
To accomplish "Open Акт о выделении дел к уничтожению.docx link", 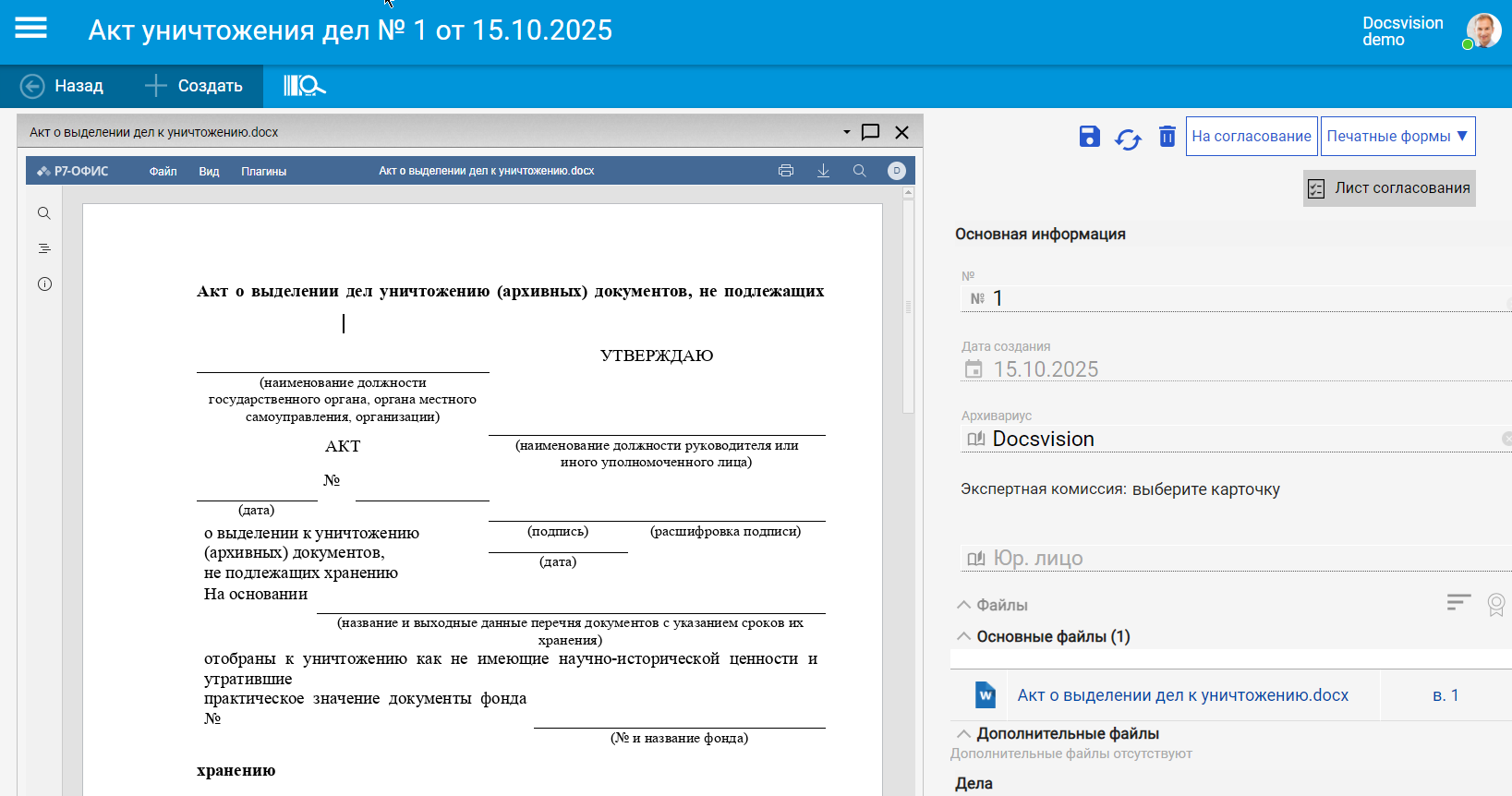I will 1182,695.
